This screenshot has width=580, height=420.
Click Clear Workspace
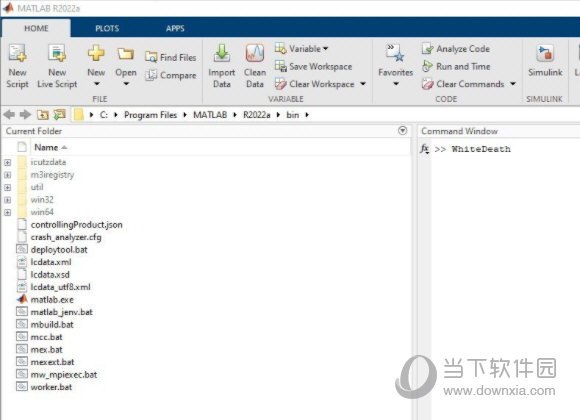pos(315,84)
